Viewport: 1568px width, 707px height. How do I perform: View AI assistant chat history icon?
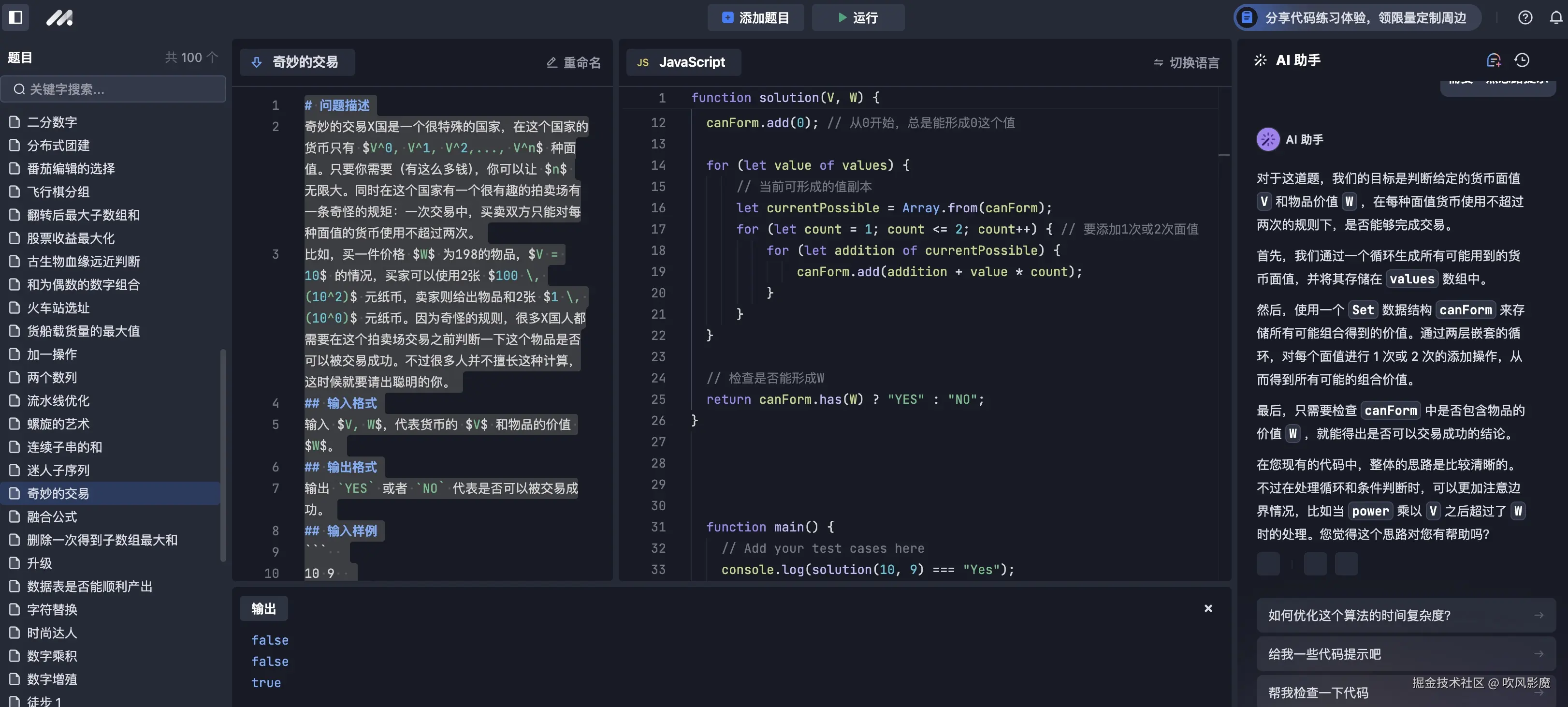click(x=1523, y=59)
